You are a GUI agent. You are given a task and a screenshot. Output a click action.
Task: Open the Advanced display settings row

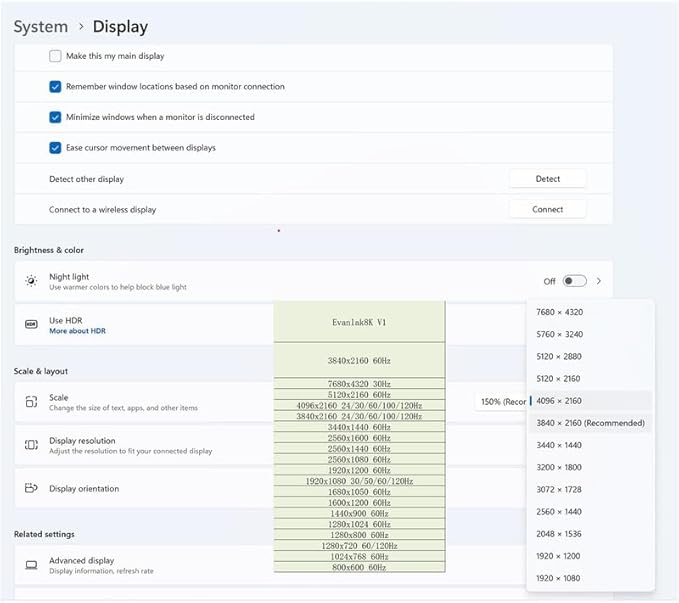pos(150,565)
